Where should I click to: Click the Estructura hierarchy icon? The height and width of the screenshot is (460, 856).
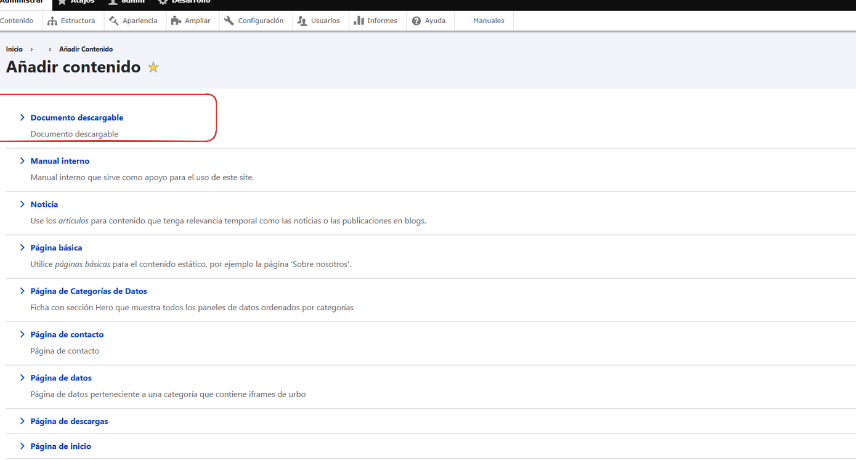(x=52, y=21)
